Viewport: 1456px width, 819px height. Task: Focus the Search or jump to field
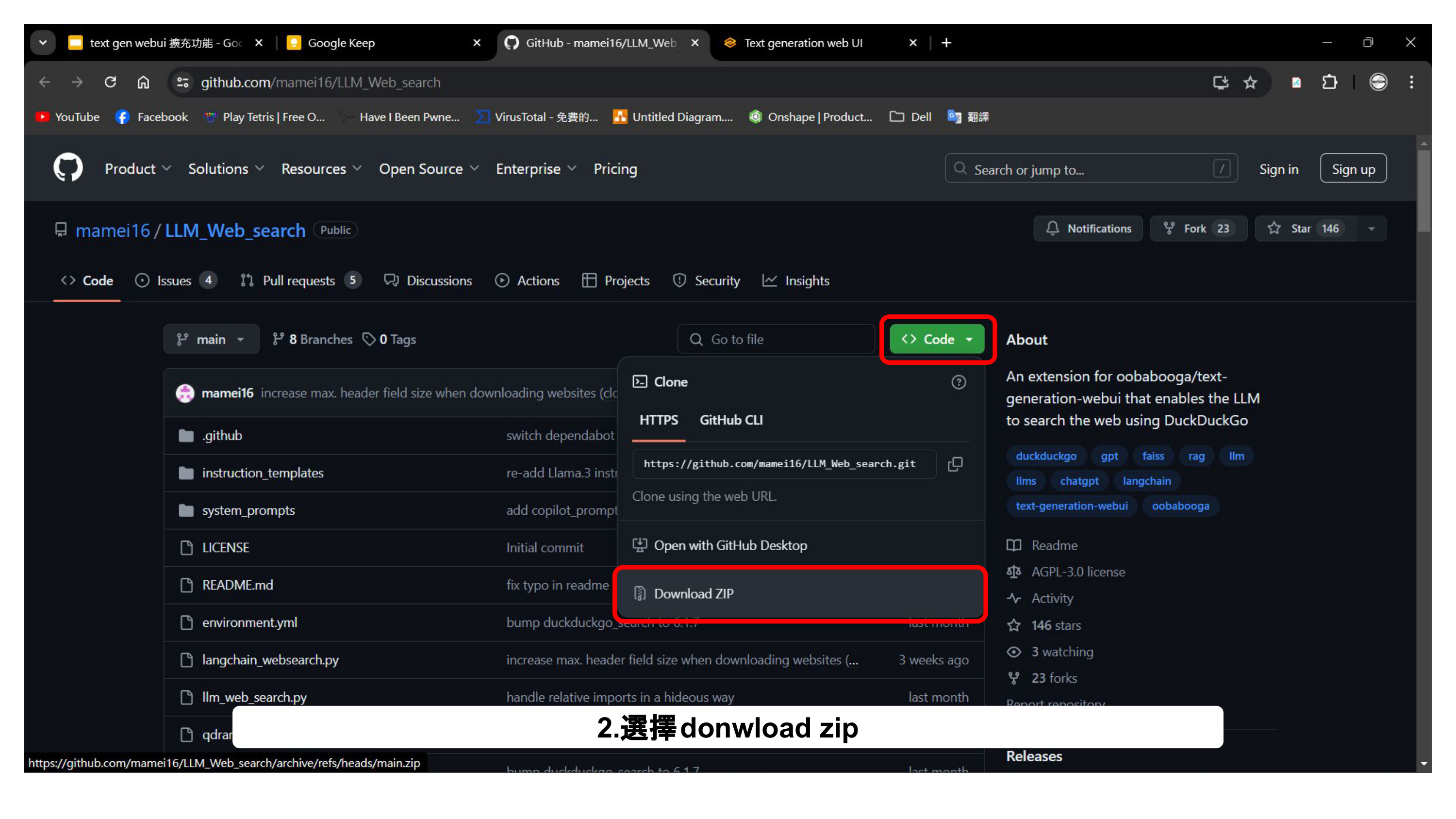click(x=1091, y=168)
